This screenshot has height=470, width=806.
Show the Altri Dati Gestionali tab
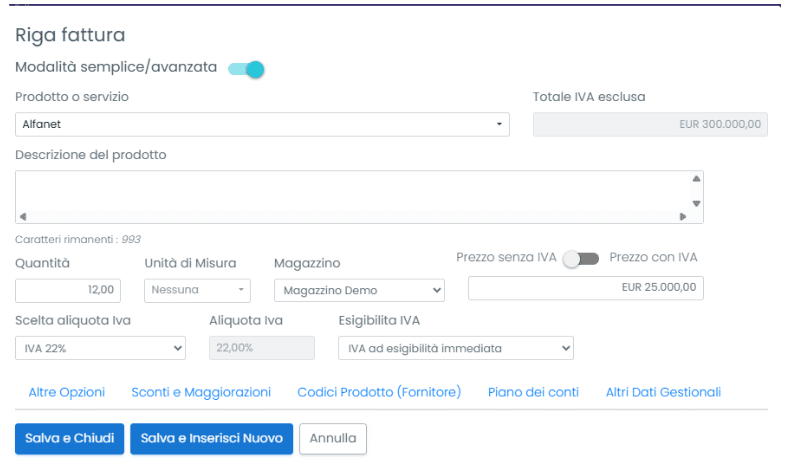(x=663, y=392)
